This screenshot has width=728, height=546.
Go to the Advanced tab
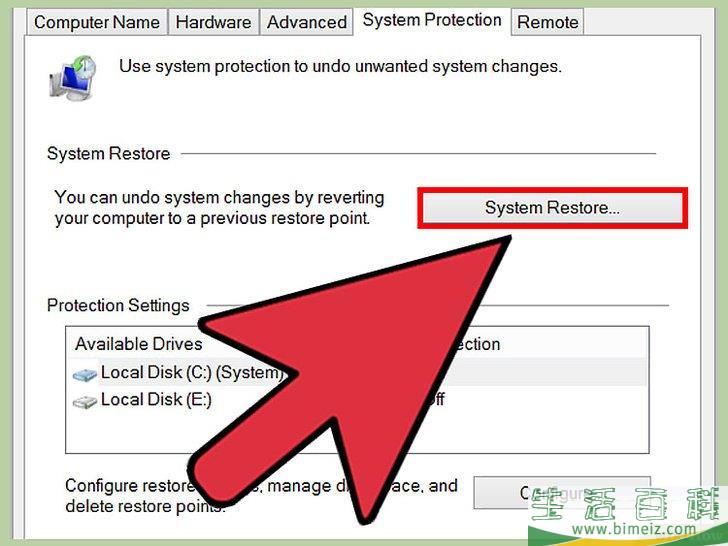pos(307,22)
